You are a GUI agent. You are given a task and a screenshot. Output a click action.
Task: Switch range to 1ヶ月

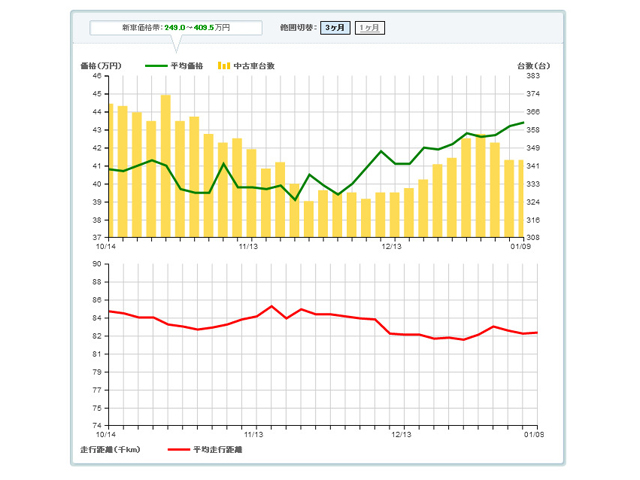(x=369, y=28)
